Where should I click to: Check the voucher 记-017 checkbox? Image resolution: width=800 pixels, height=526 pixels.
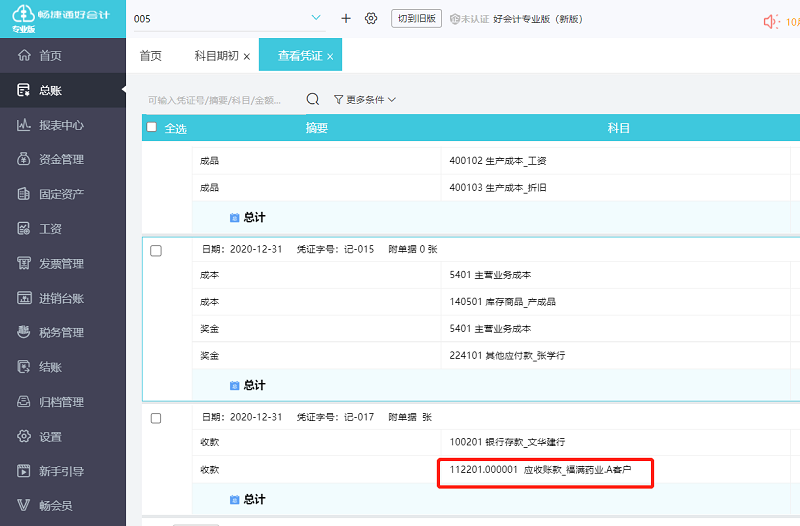tap(156, 418)
